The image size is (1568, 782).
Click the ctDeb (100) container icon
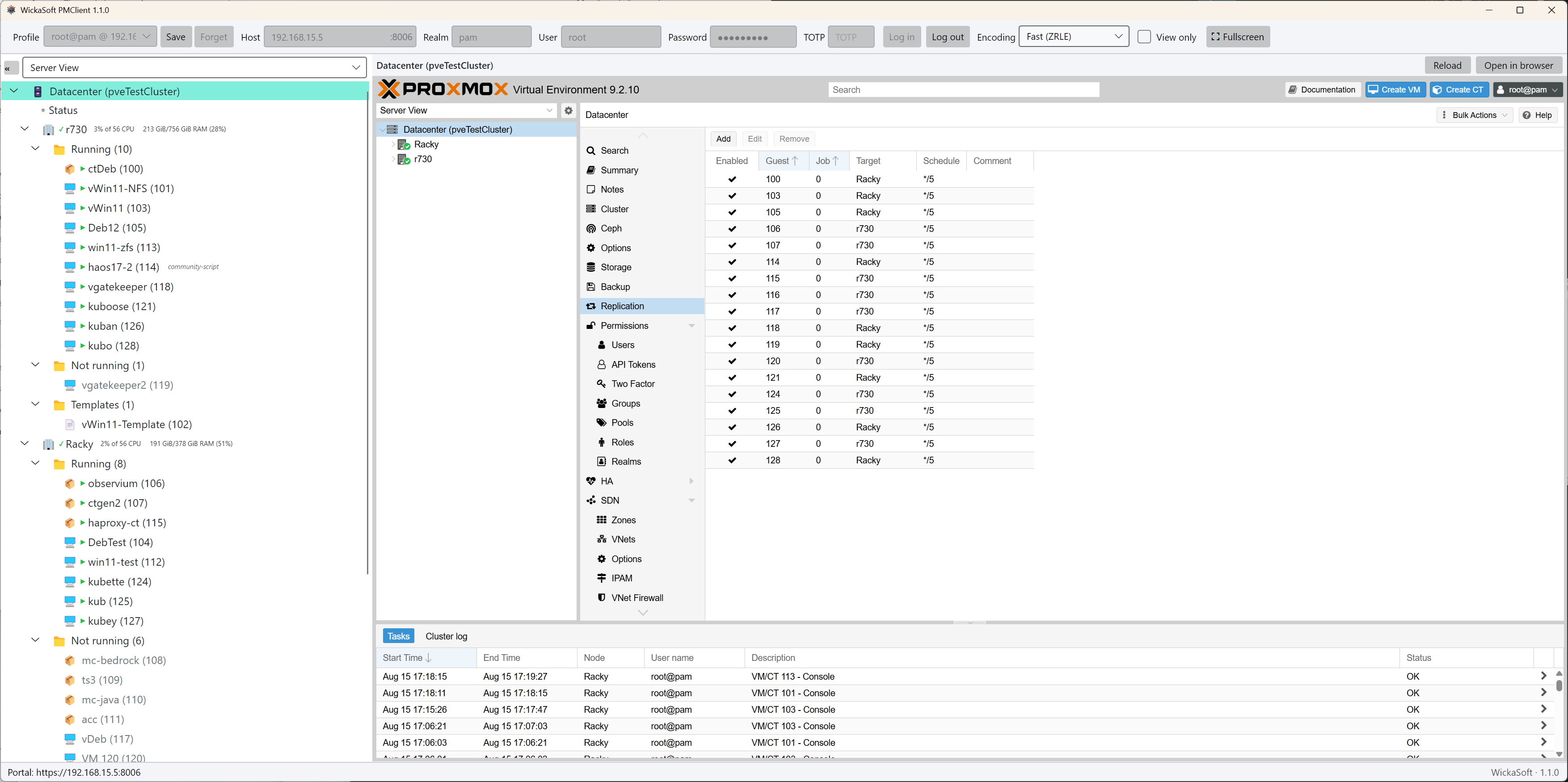(x=70, y=169)
